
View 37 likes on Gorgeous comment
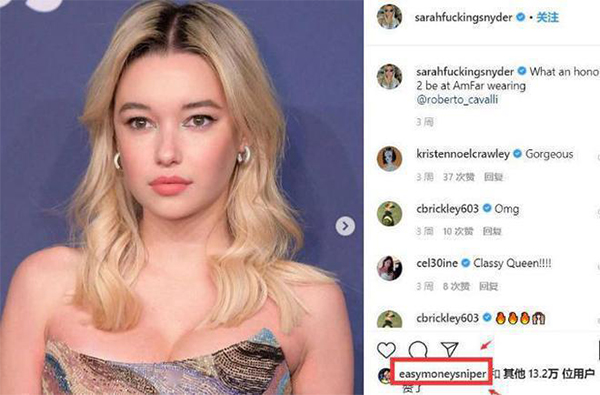point(458,177)
